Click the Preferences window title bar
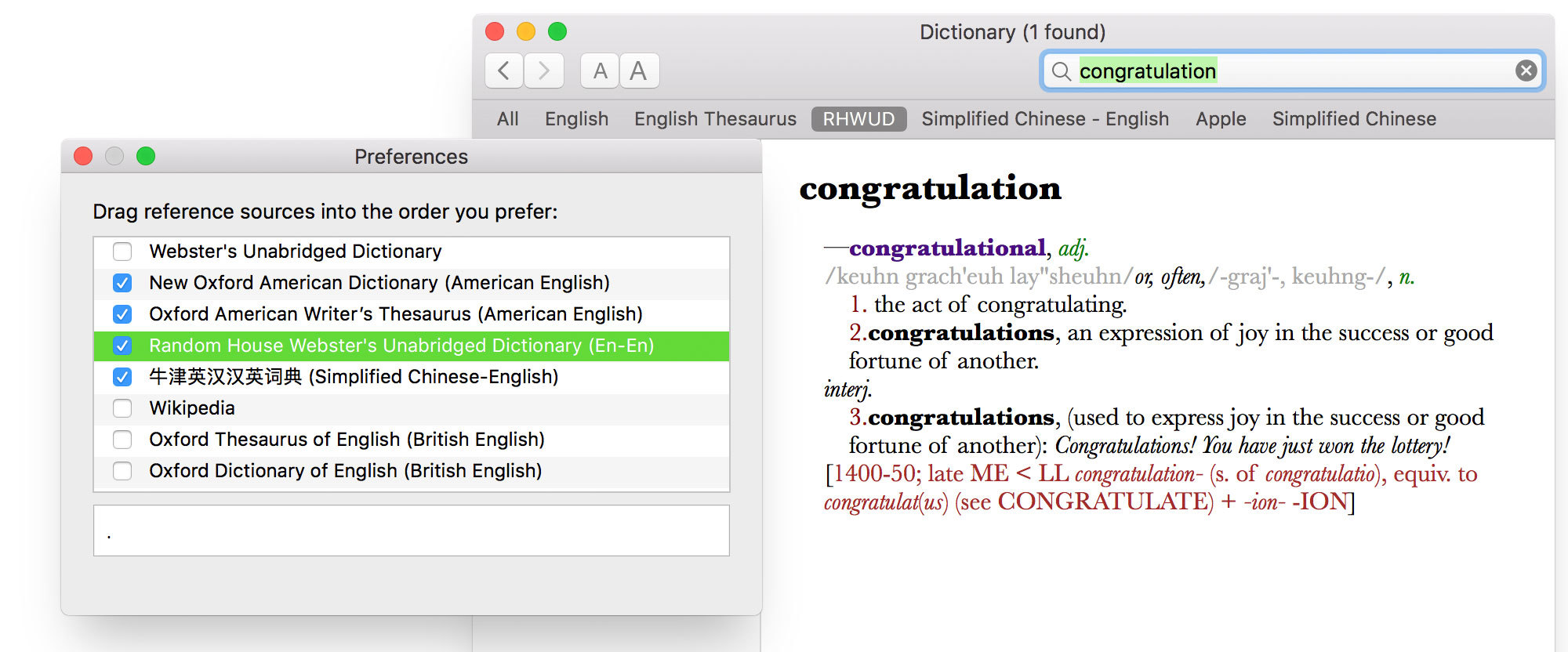Viewport: 1568px width, 652px height. [411, 157]
